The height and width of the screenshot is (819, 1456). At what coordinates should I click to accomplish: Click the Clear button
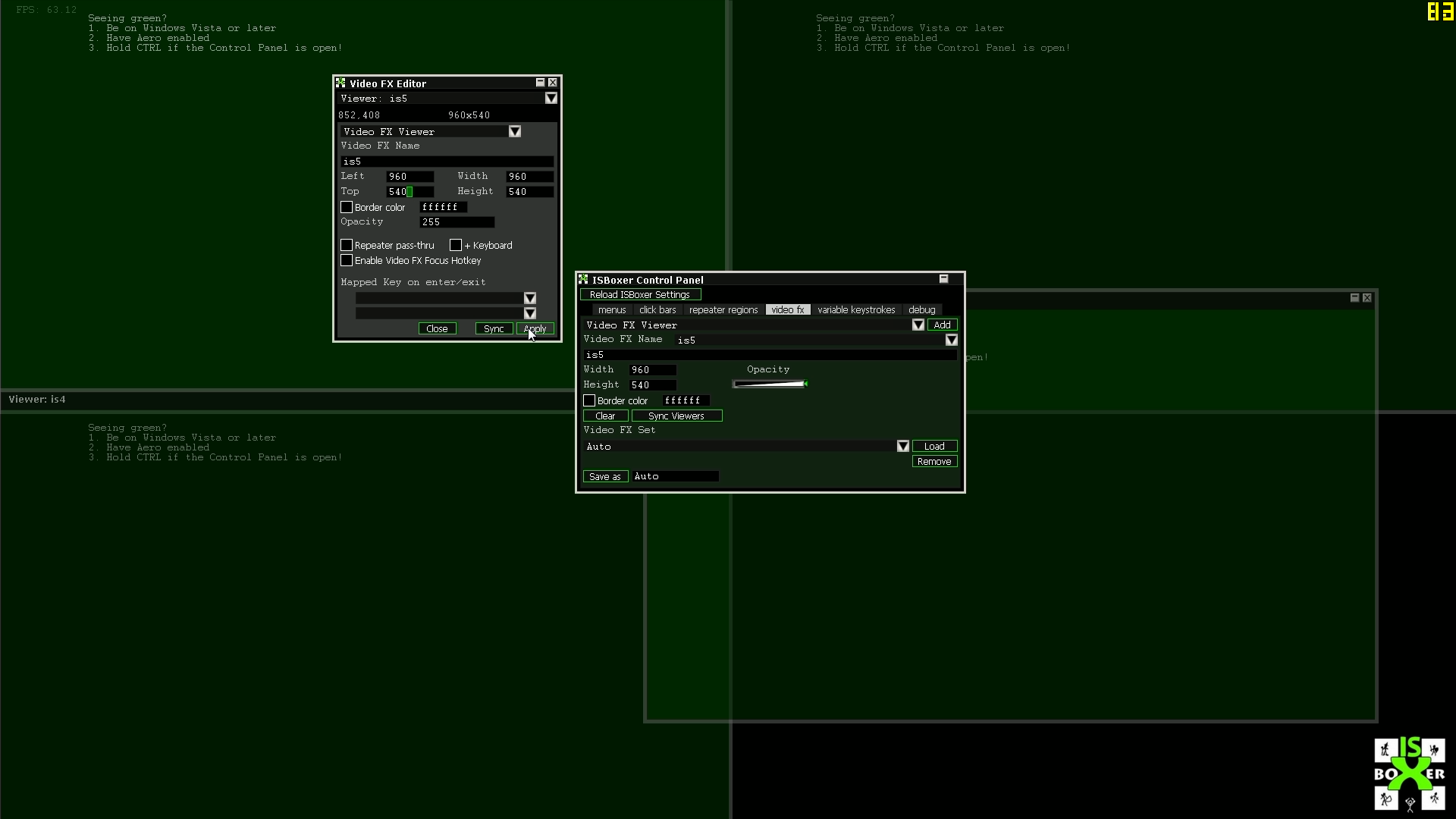(x=605, y=416)
